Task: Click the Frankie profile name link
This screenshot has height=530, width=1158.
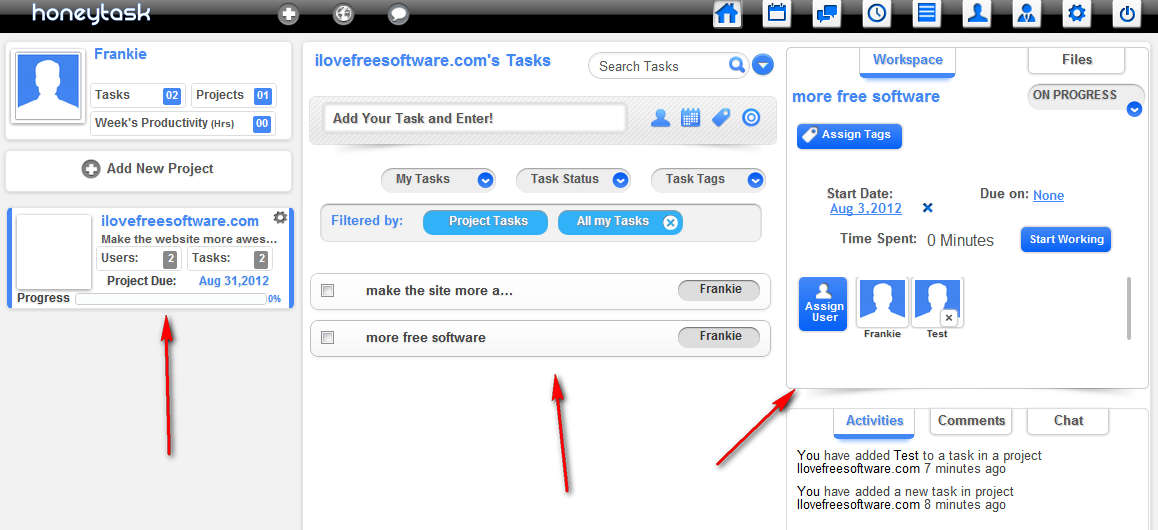Action: [120, 54]
